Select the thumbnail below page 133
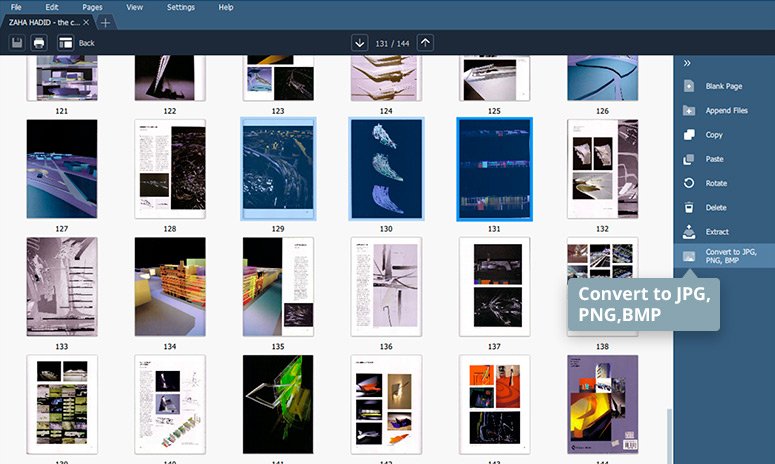This screenshot has width=775, height=464. (x=62, y=405)
